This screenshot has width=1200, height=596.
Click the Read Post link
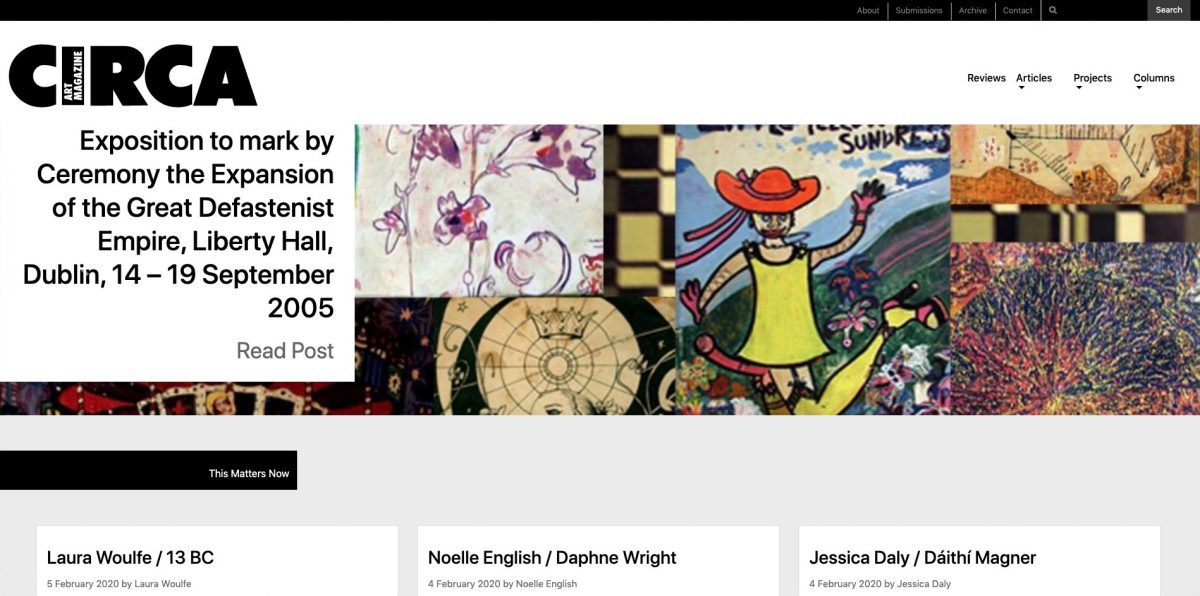(x=285, y=351)
